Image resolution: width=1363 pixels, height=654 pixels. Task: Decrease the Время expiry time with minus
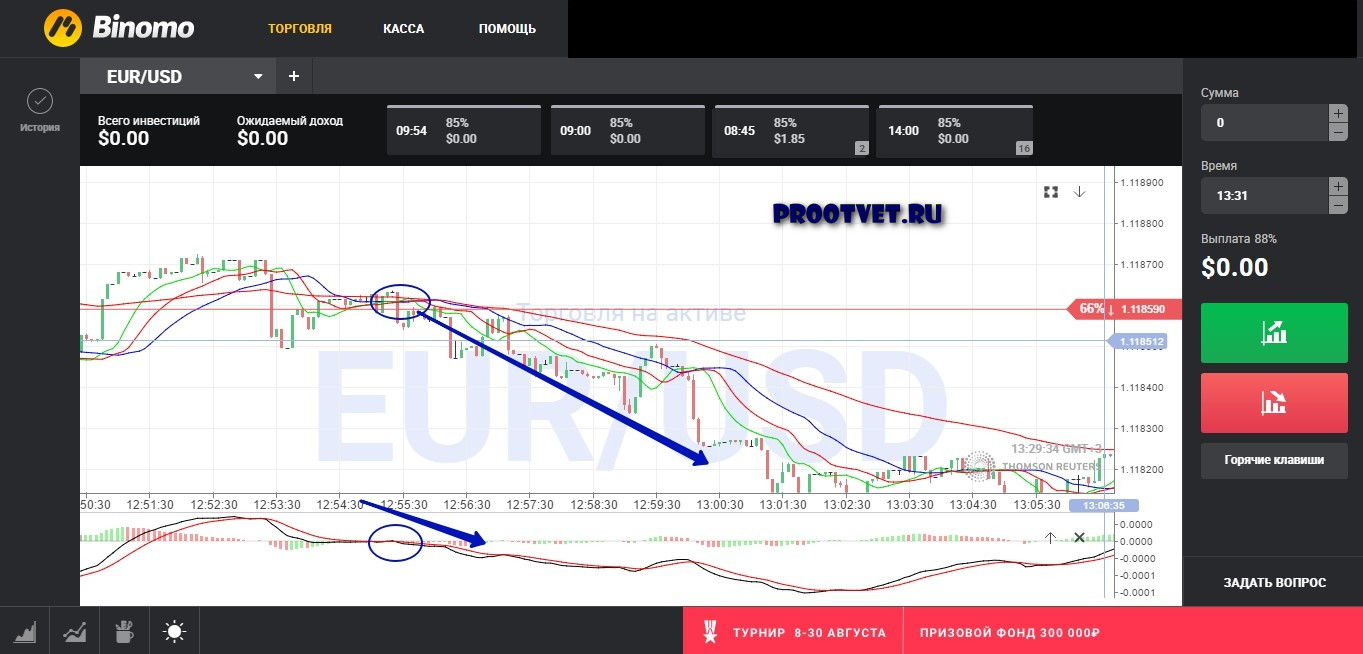(x=1338, y=205)
